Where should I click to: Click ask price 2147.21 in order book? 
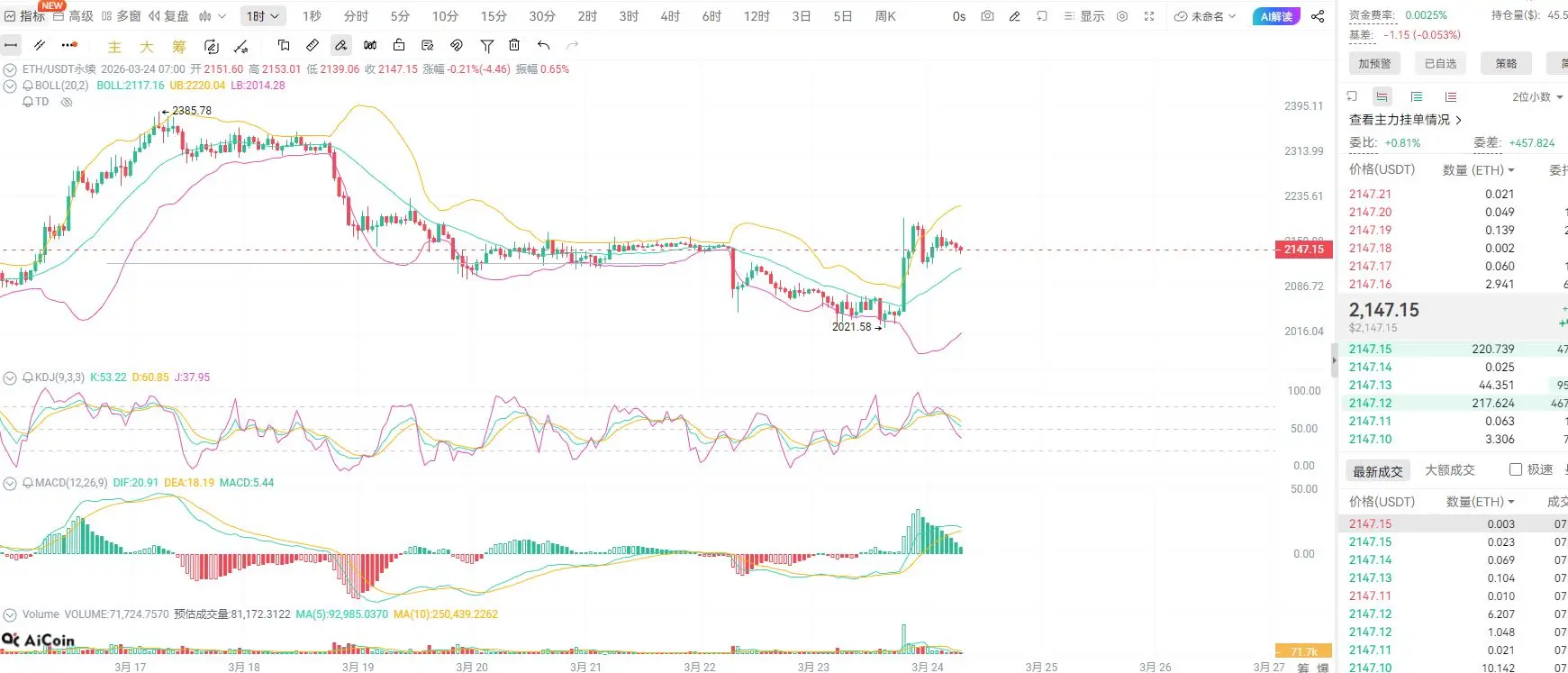click(x=1370, y=194)
